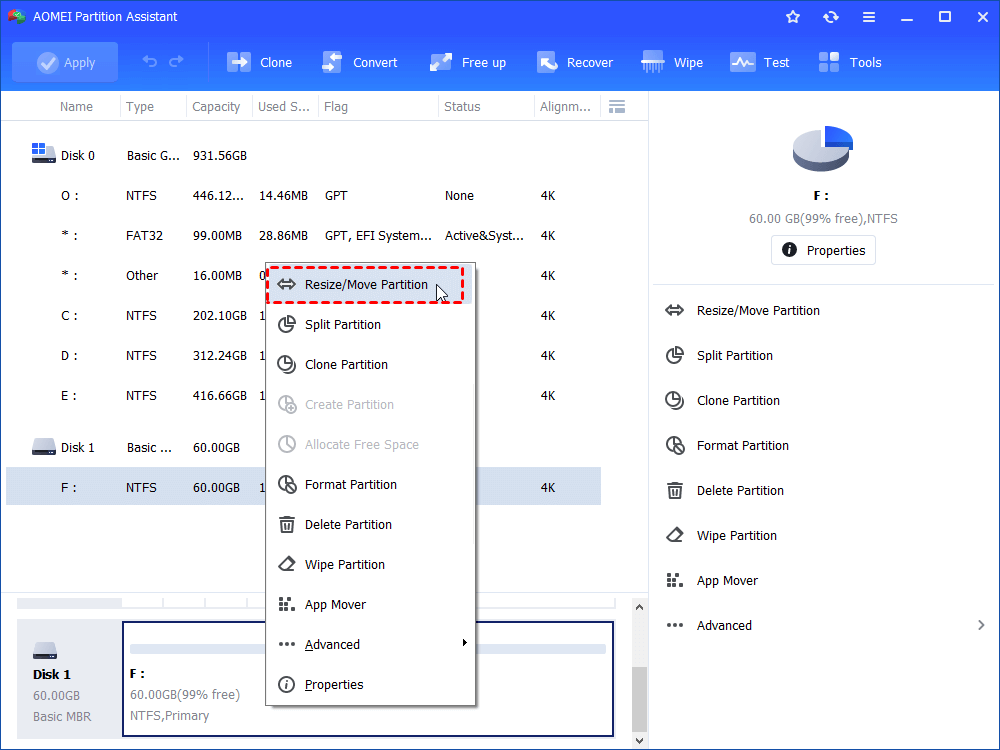Select Delete Partition in context menu
Viewport: 1000px width, 750px height.
[x=370, y=525]
